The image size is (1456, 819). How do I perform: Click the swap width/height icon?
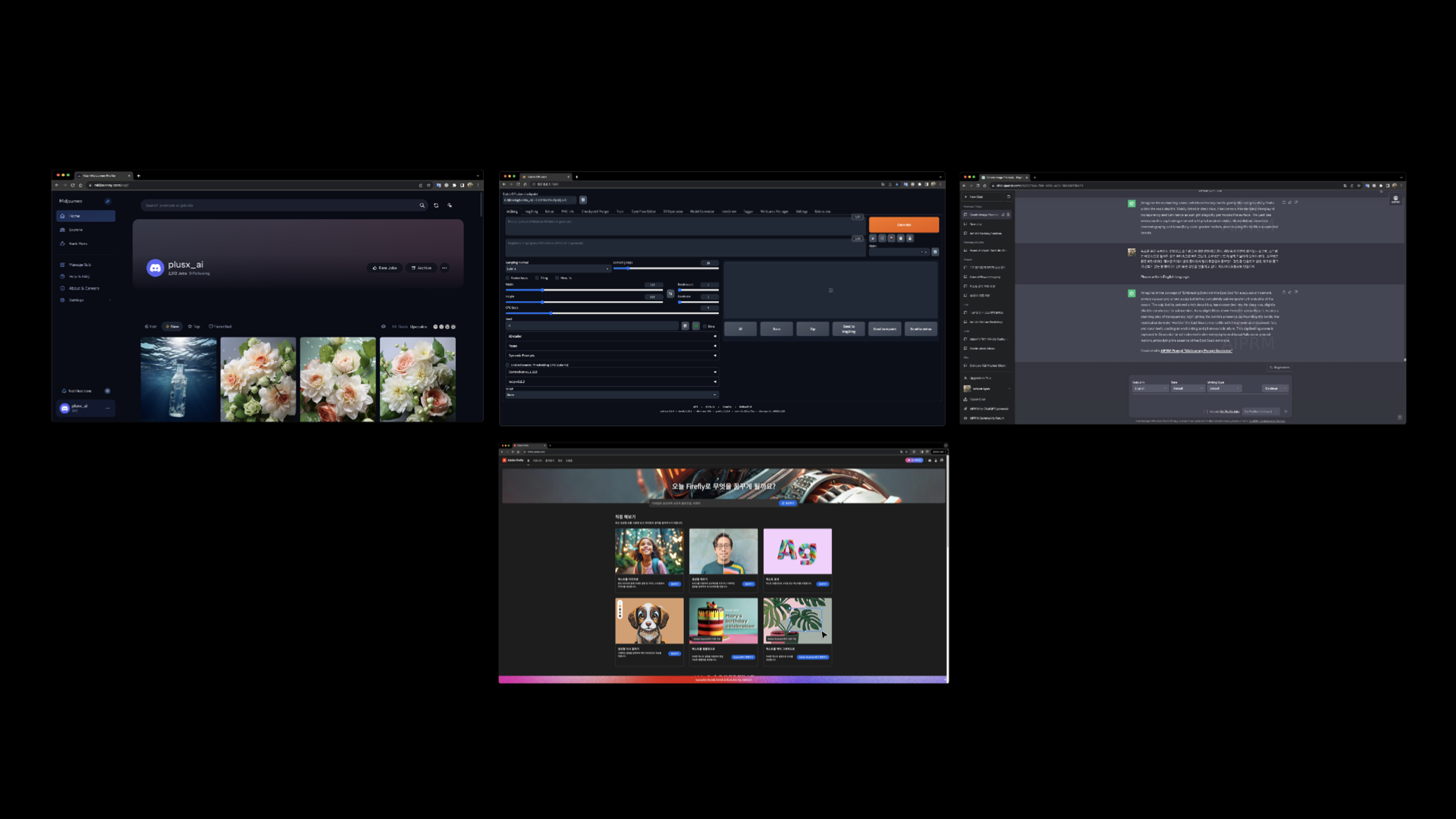pyautogui.click(x=670, y=293)
